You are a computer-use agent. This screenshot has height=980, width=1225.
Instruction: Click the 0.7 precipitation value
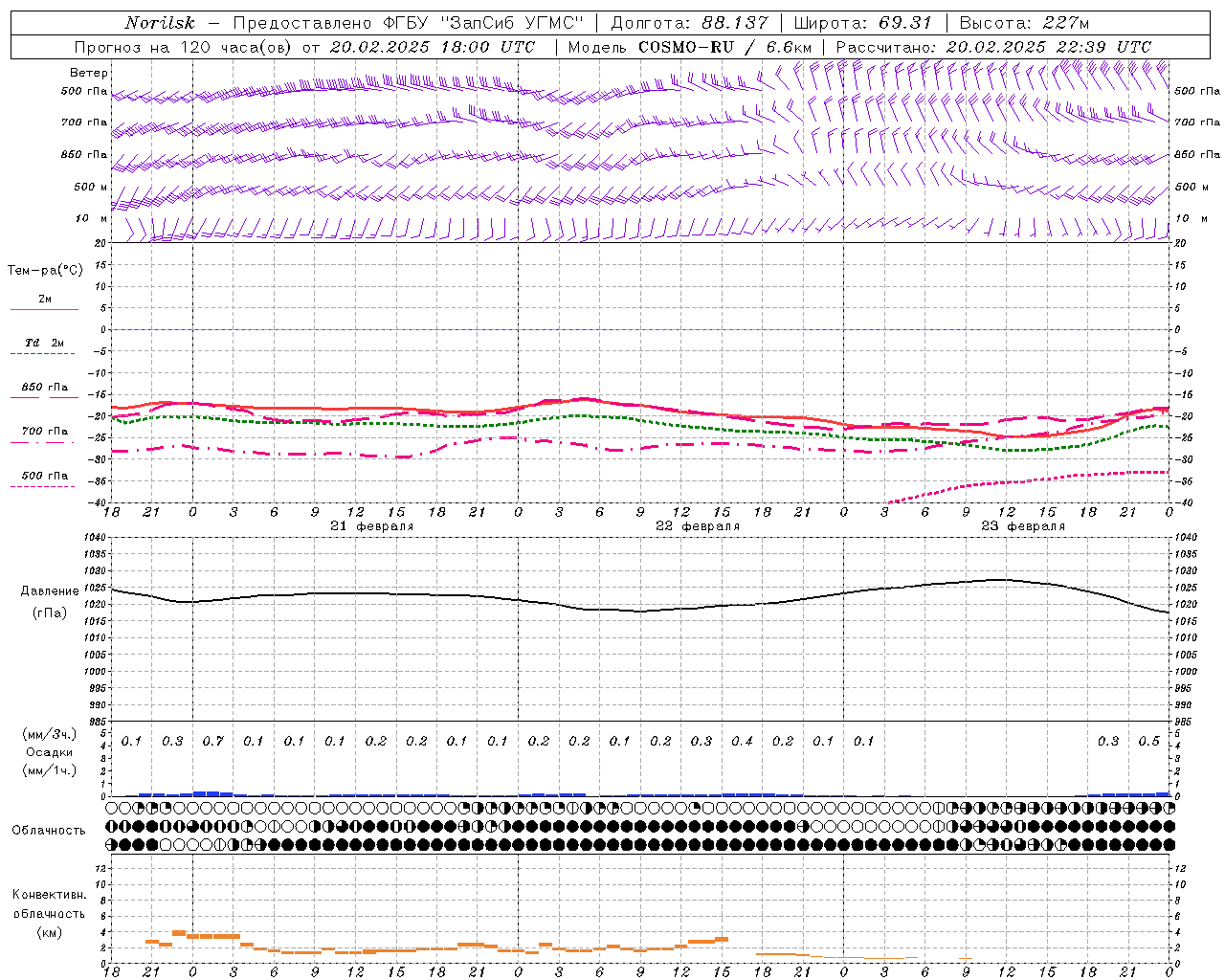pyautogui.click(x=212, y=742)
